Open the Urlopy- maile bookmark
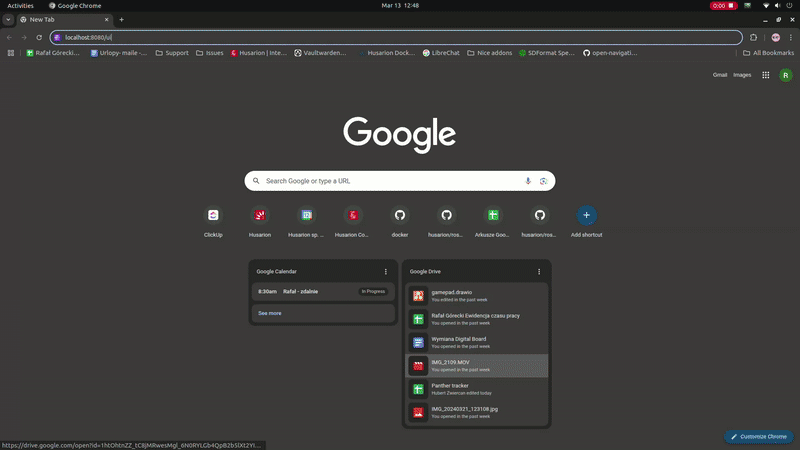This screenshot has height=450, width=800. coord(118,53)
